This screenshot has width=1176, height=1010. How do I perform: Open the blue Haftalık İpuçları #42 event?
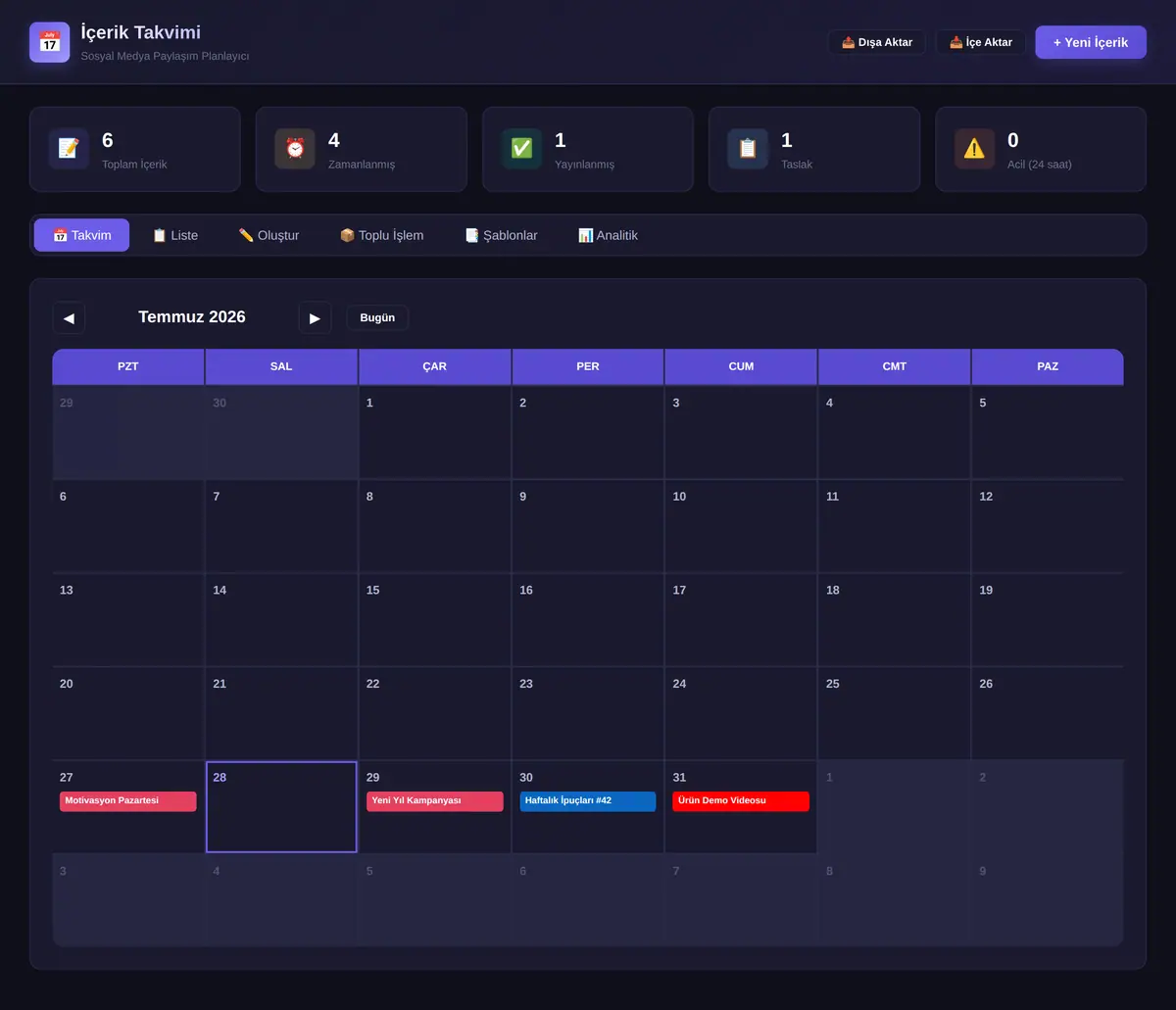coord(588,801)
